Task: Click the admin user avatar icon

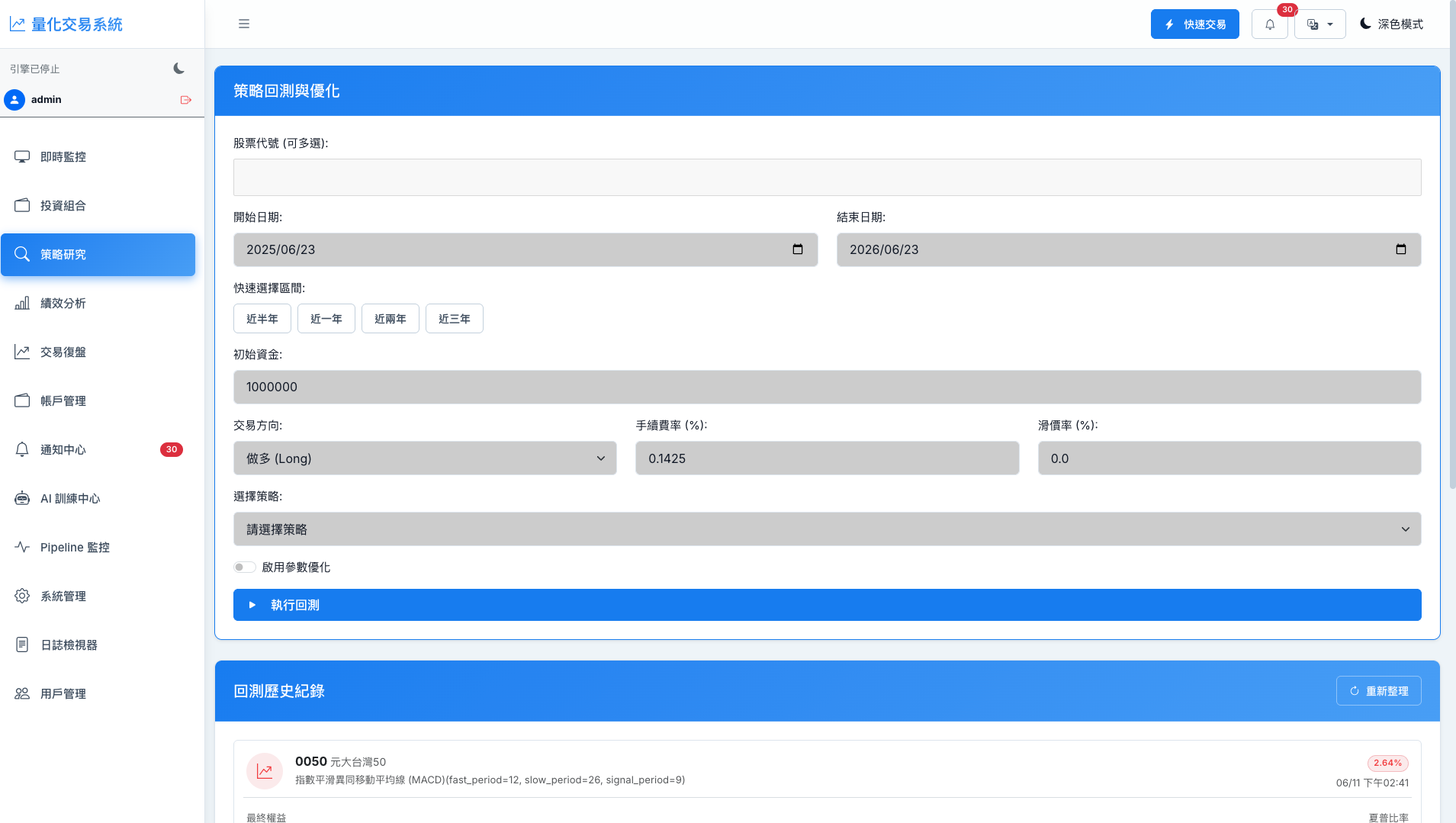Action: click(14, 100)
